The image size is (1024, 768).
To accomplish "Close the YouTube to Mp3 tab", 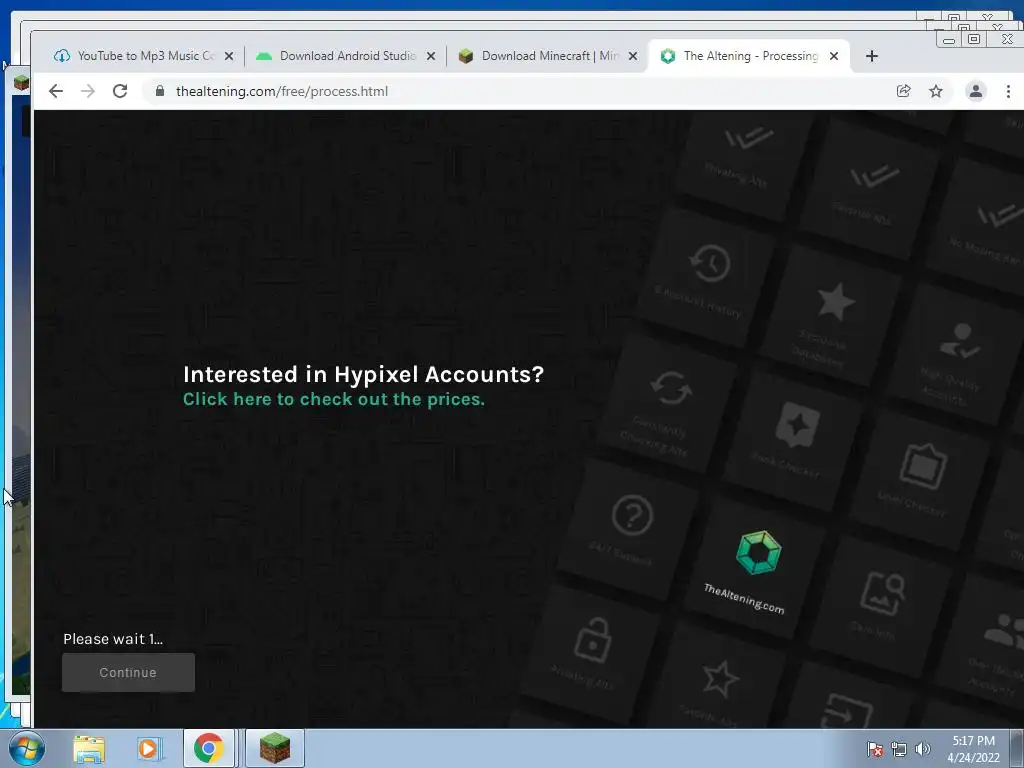I will (229, 56).
